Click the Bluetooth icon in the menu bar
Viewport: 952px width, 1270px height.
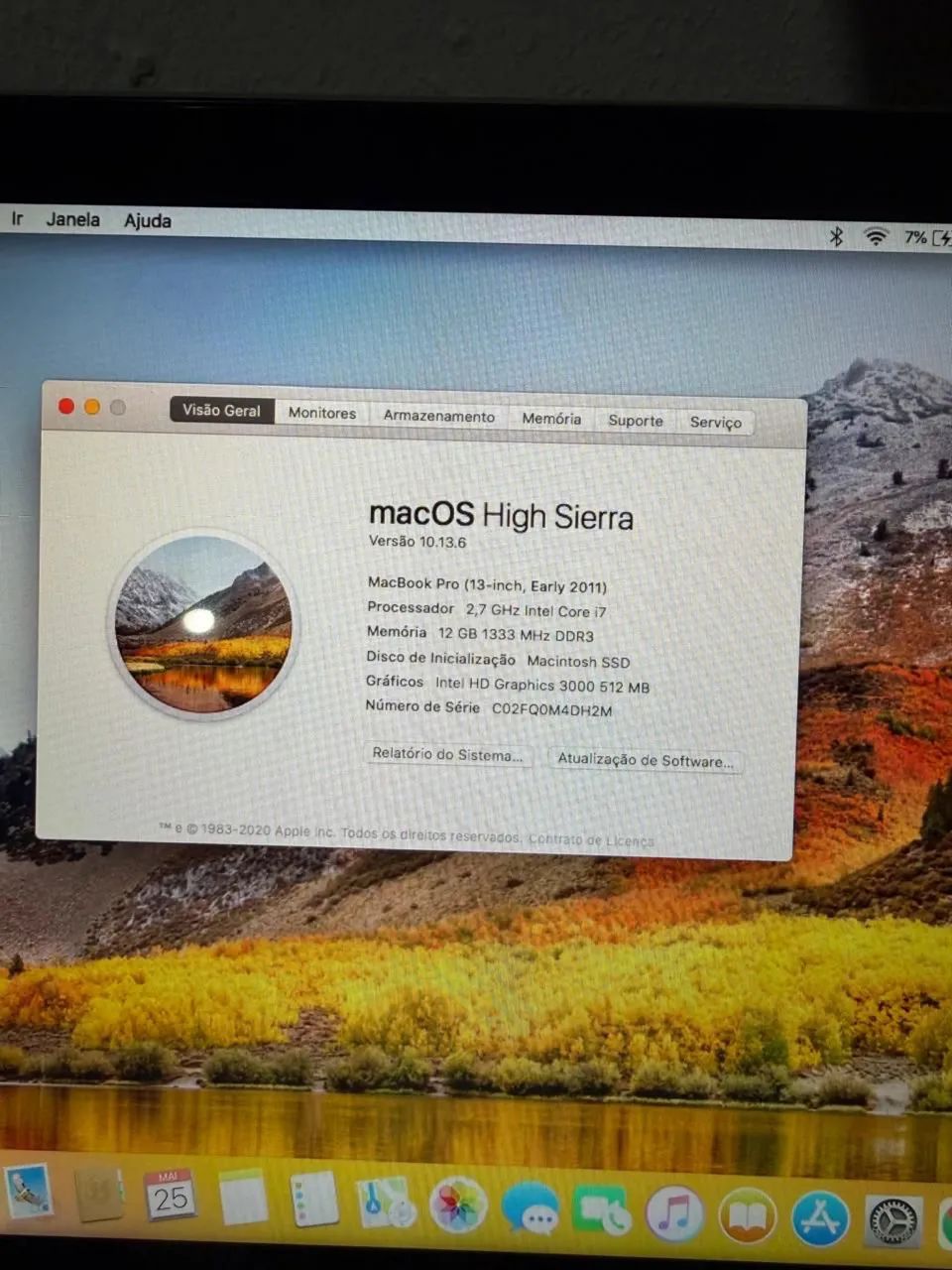[836, 236]
